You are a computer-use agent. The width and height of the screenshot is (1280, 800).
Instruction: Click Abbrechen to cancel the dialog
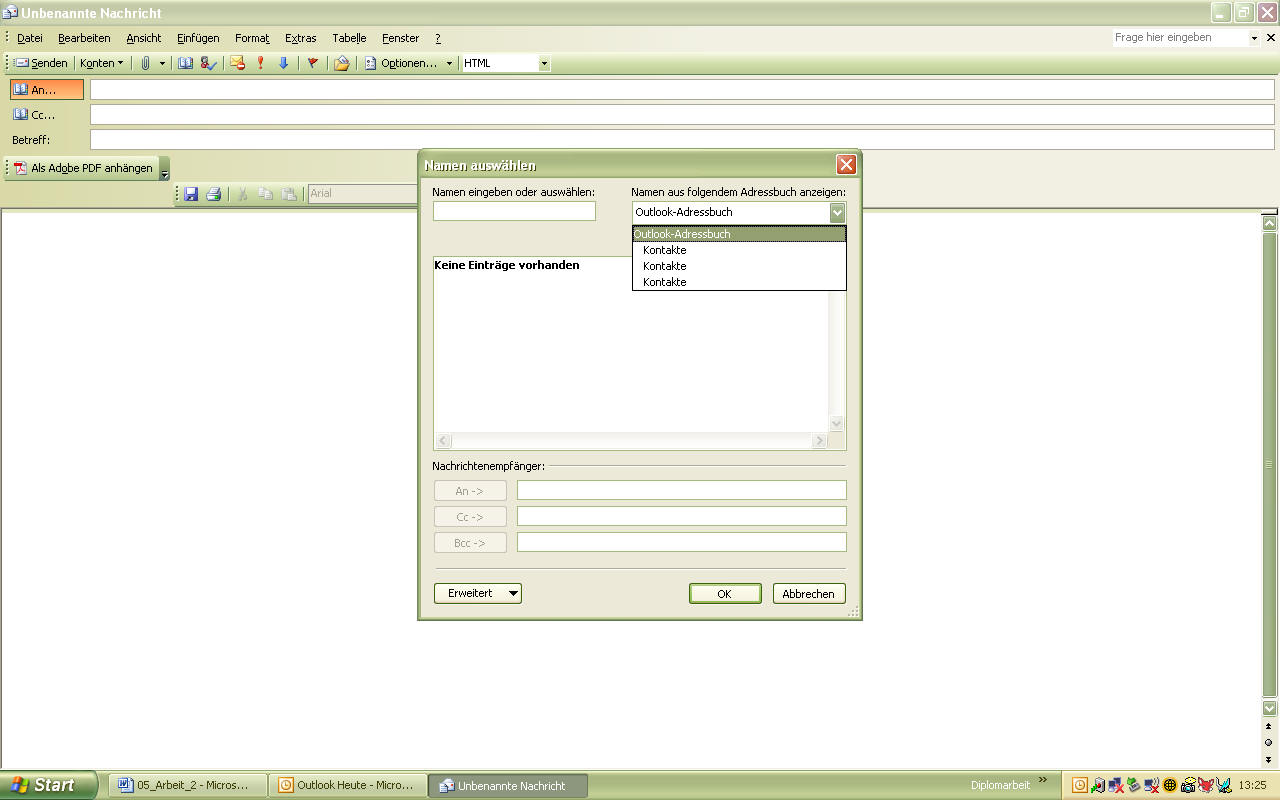click(x=809, y=593)
